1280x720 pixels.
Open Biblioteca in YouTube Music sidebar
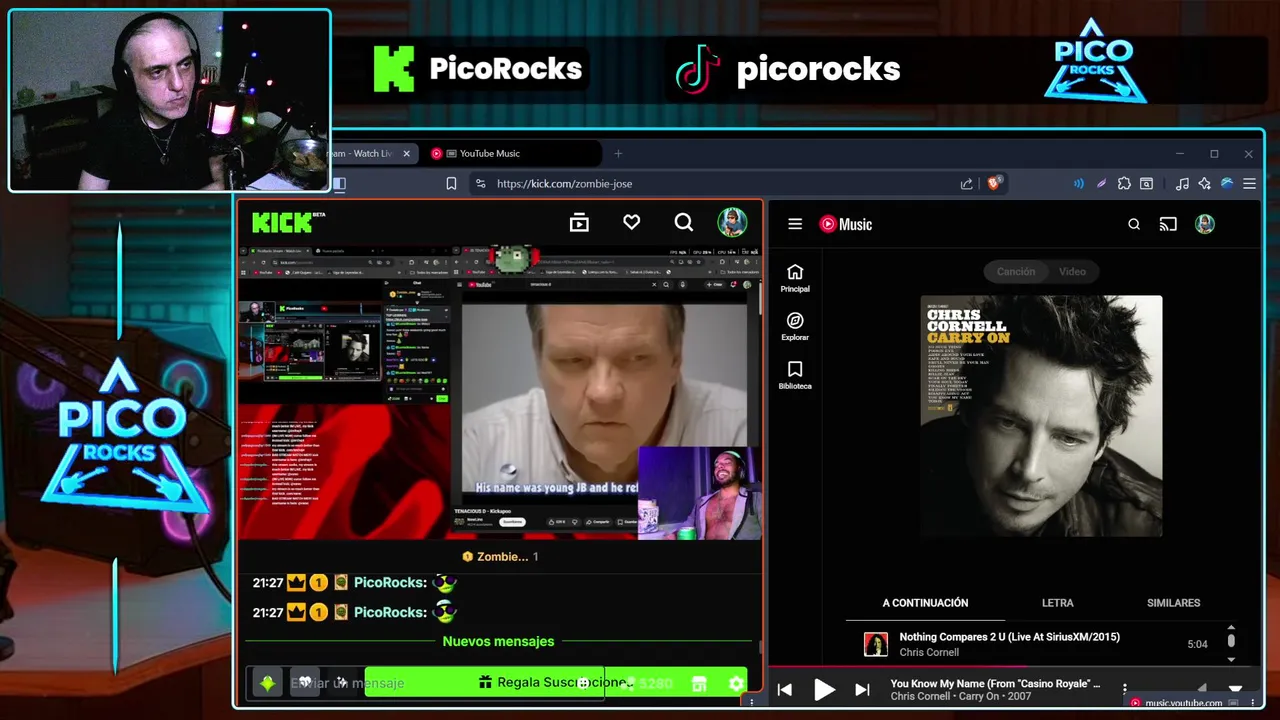(x=795, y=376)
